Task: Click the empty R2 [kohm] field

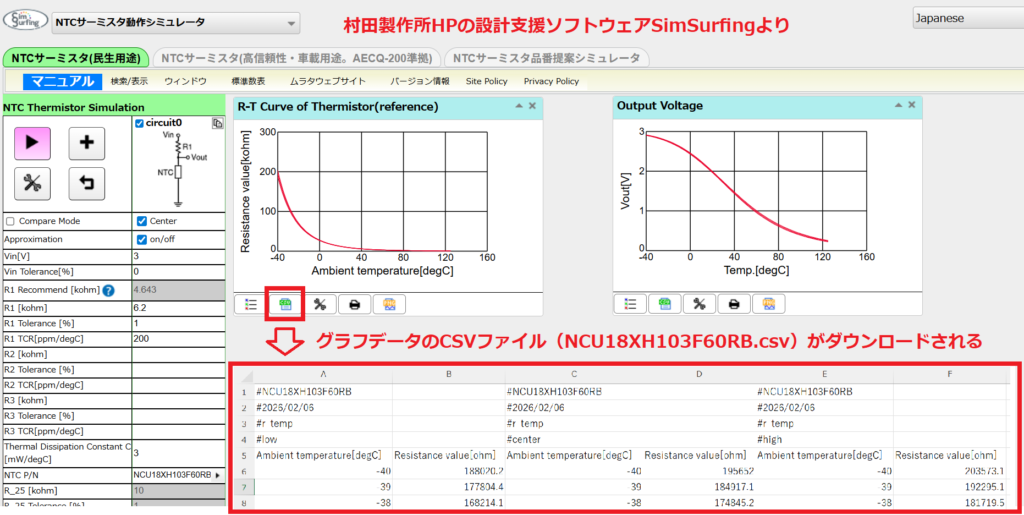Action: (x=178, y=354)
